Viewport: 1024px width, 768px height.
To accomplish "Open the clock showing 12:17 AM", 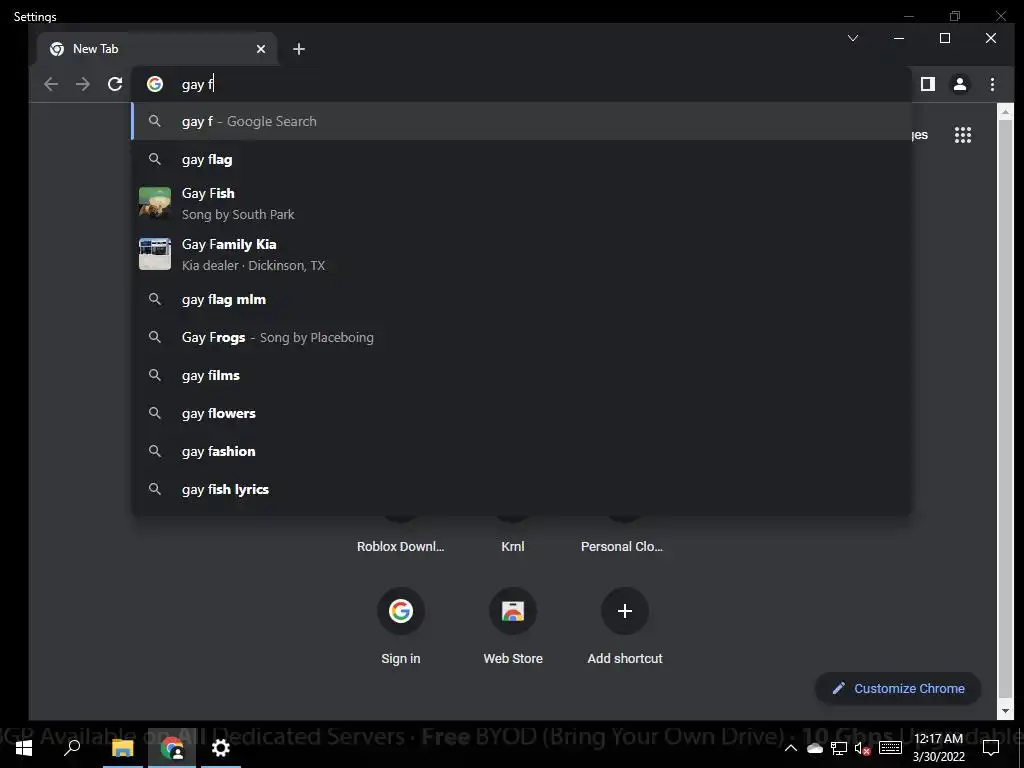I will click(x=938, y=748).
